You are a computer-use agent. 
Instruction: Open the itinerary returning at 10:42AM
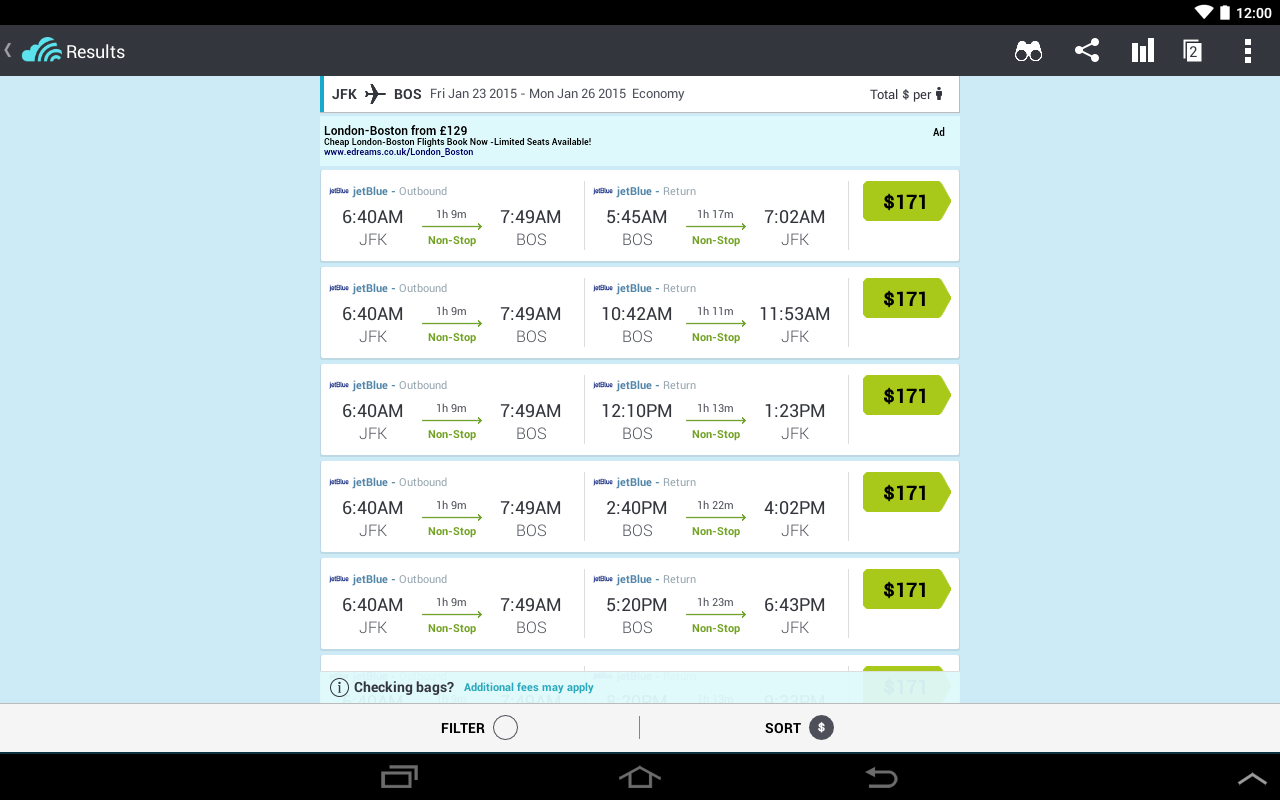pyautogui.click(x=640, y=313)
